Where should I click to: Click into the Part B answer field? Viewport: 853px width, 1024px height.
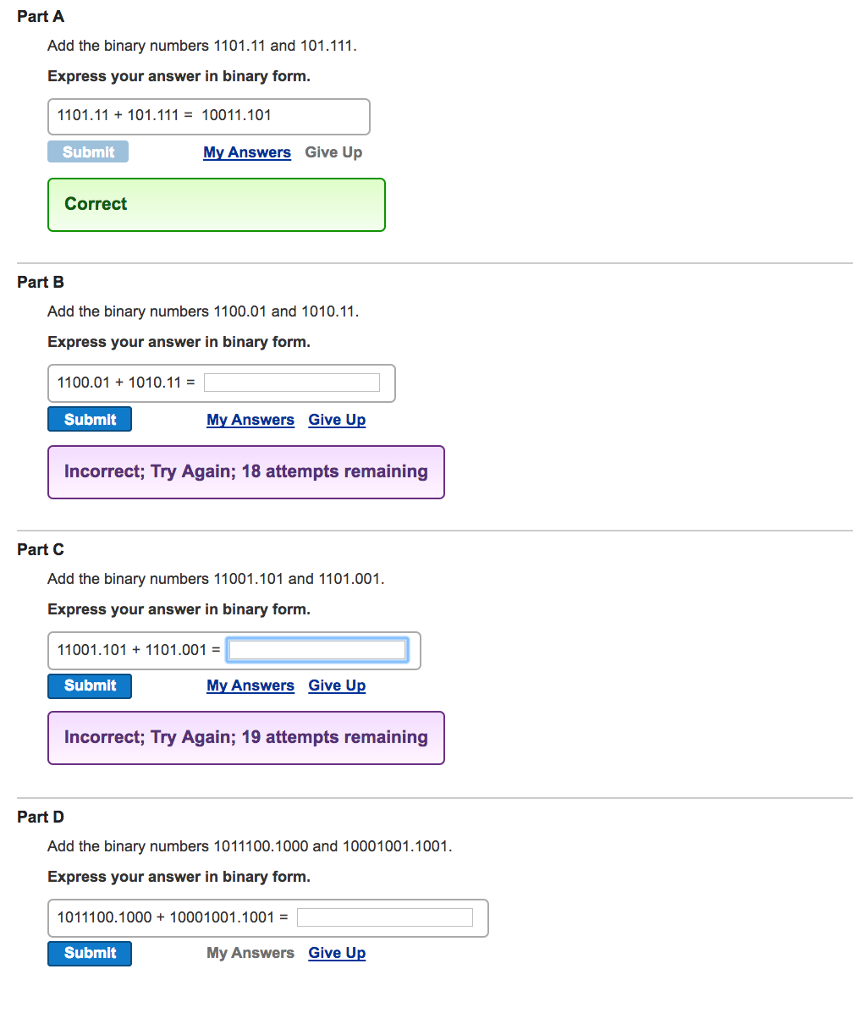(x=291, y=382)
